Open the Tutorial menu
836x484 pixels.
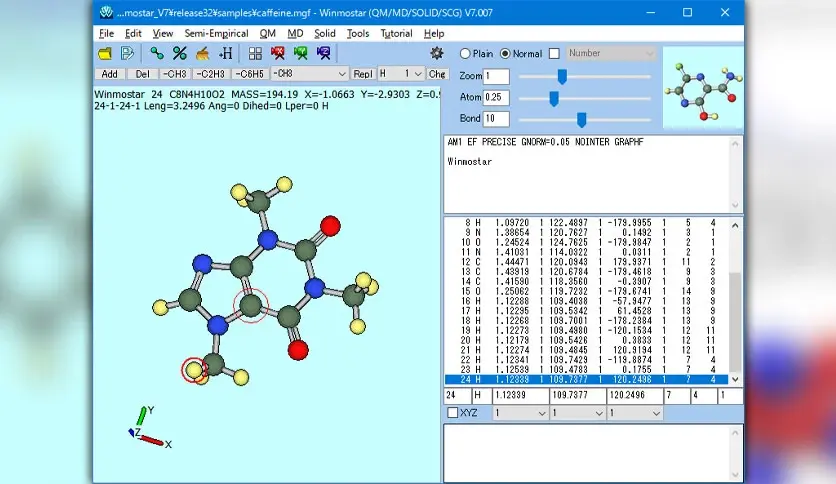[396, 34]
